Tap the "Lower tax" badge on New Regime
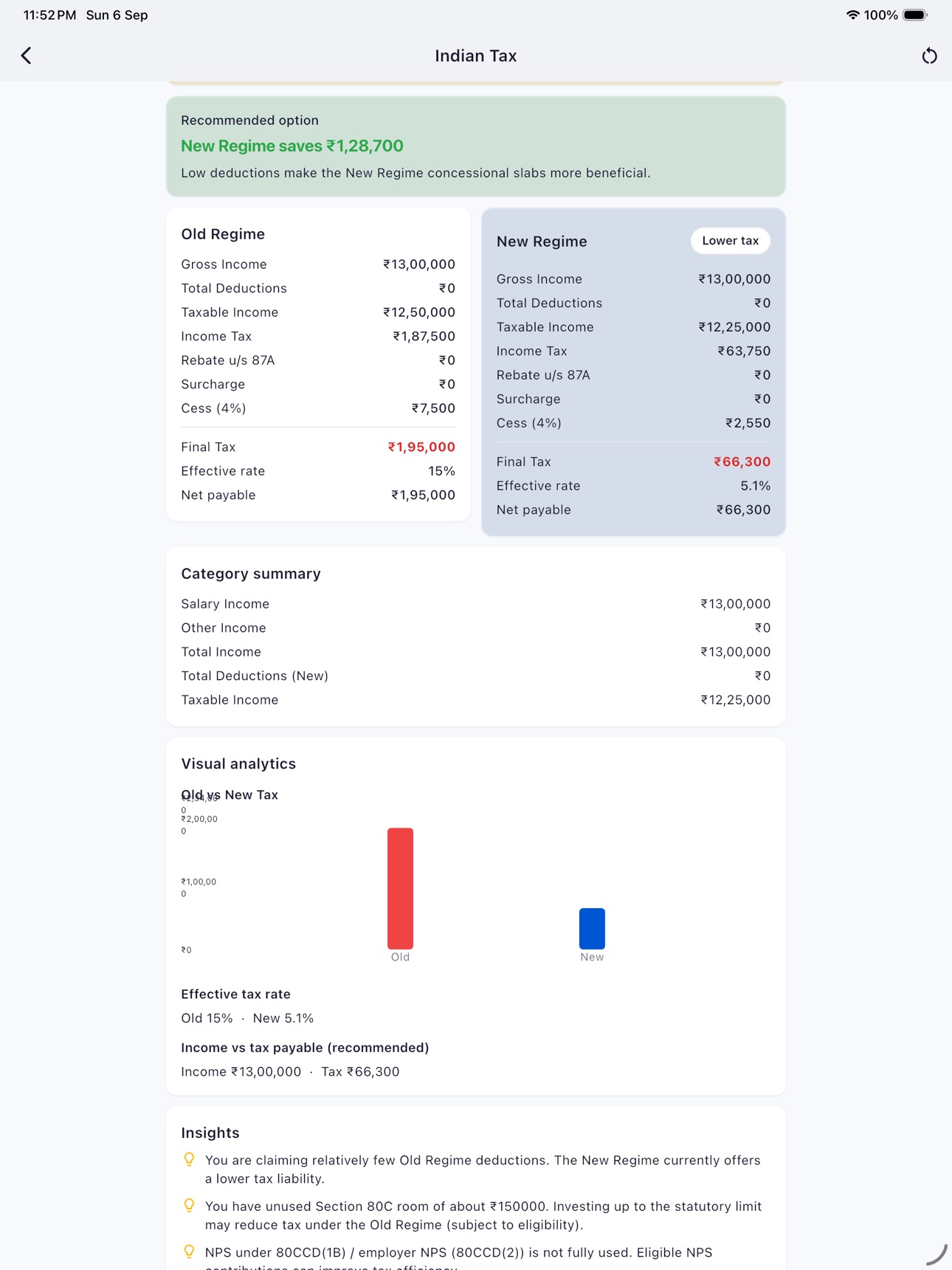The image size is (952, 1270). coord(730,241)
